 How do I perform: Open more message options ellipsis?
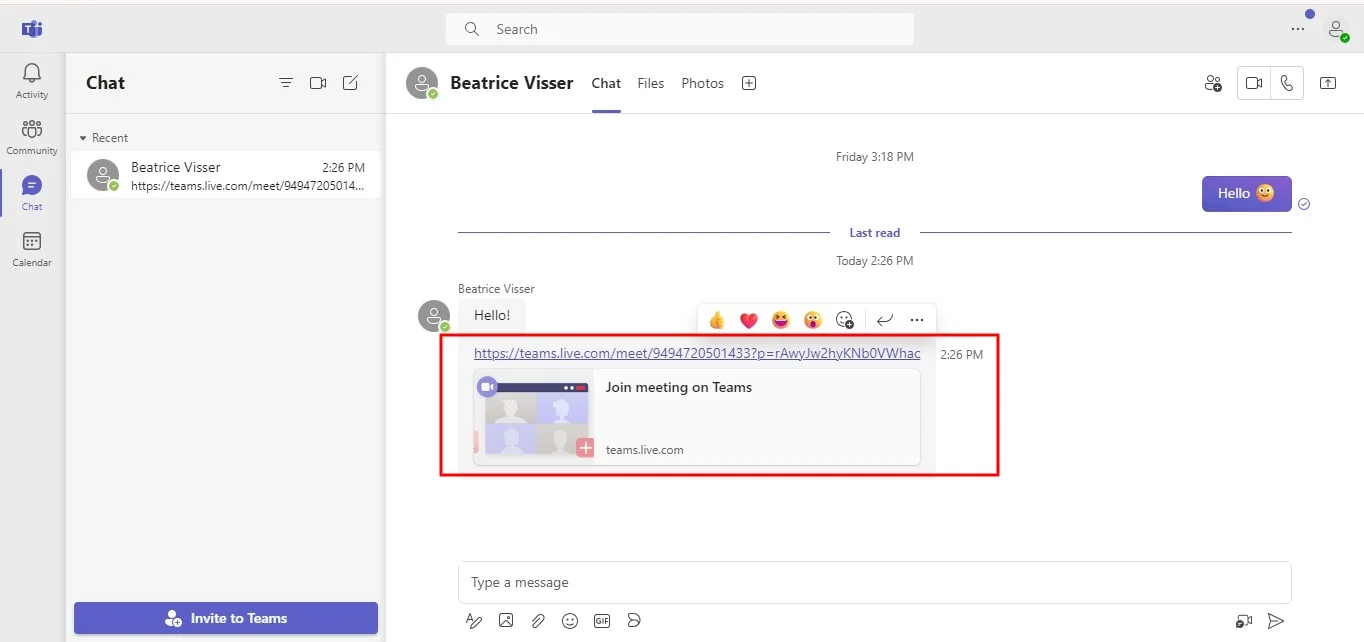click(x=917, y=320)
